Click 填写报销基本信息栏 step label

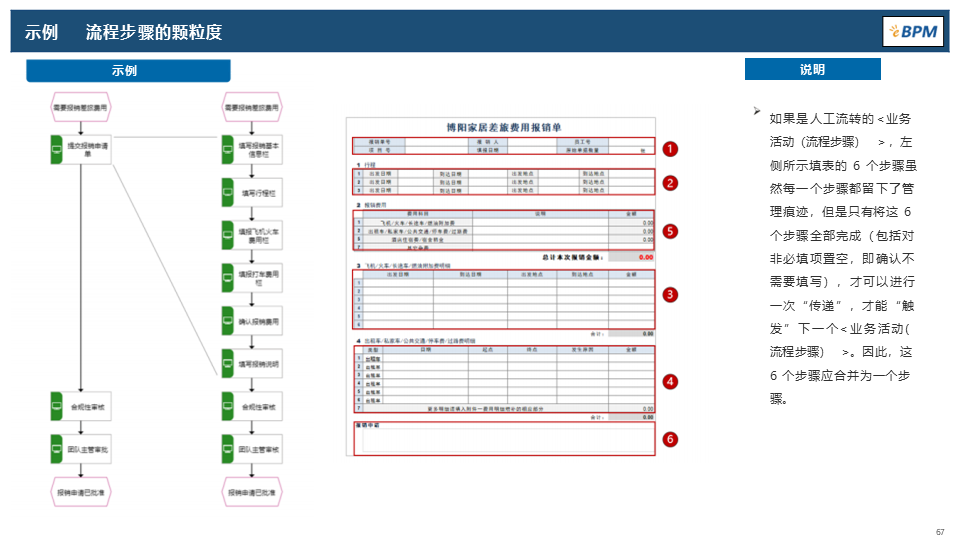click(258, 149)
